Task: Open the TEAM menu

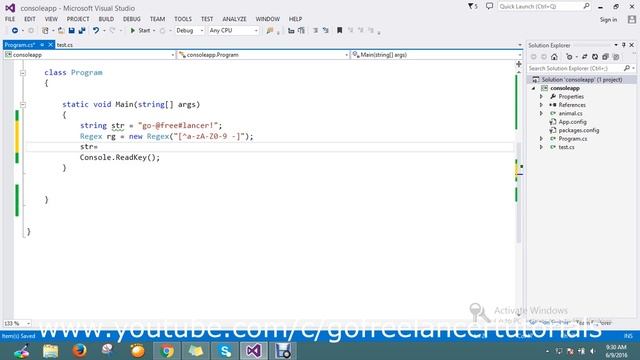Action: [x=157, y=19]
